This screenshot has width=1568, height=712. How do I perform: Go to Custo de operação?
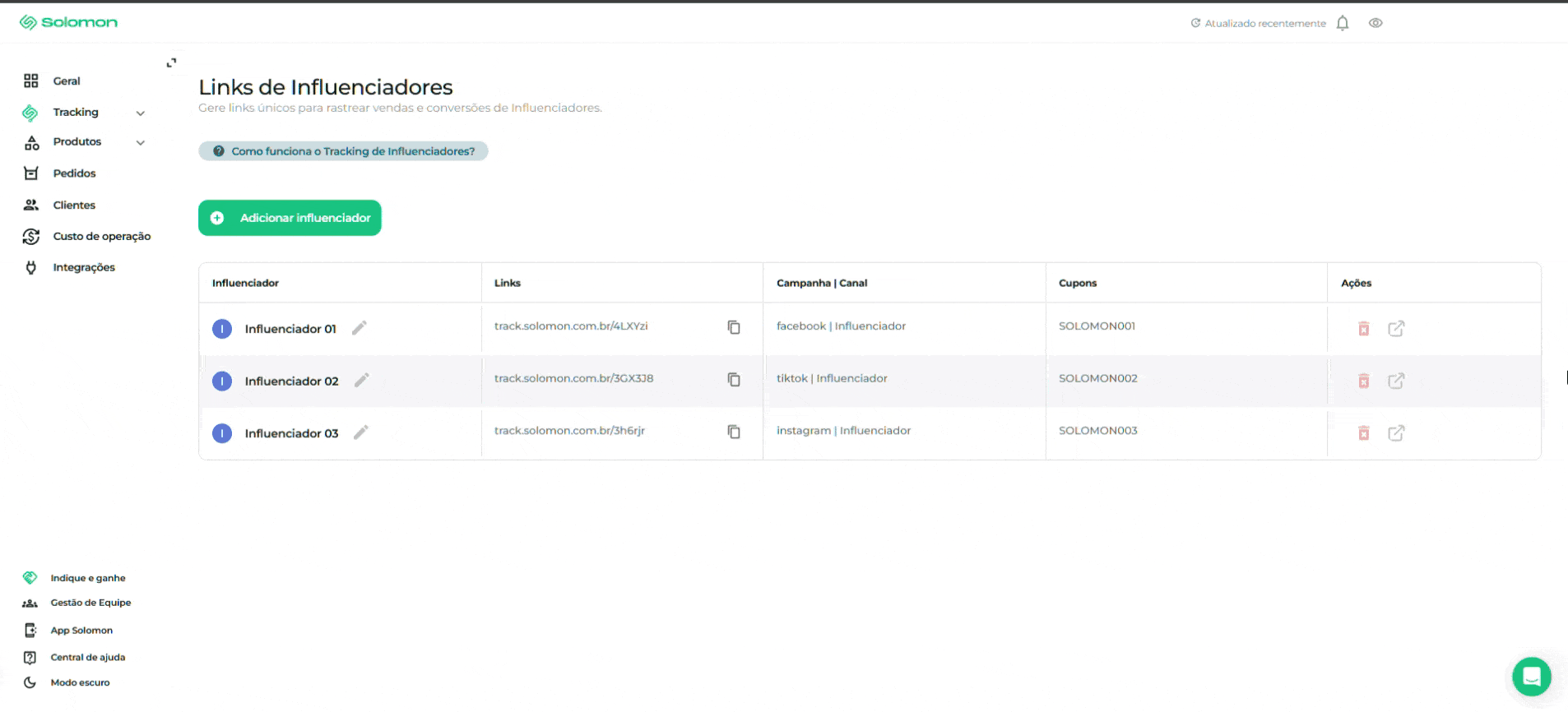101,236
